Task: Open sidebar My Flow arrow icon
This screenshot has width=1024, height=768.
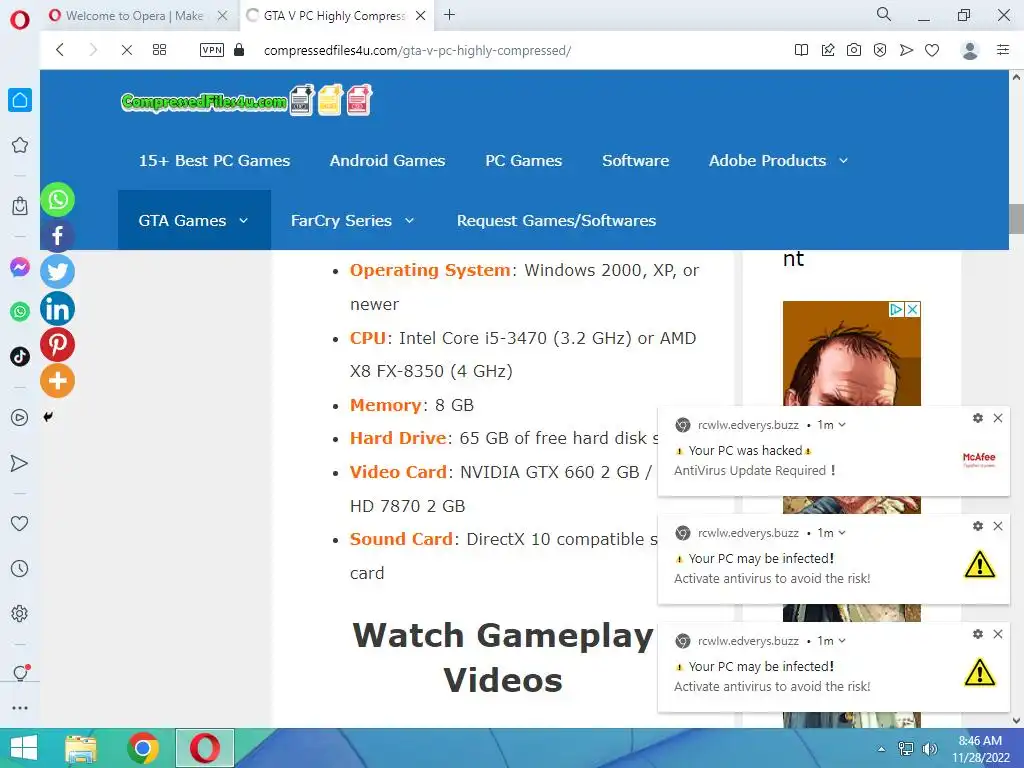Action: pyautogui.click(x=20, y=463)
